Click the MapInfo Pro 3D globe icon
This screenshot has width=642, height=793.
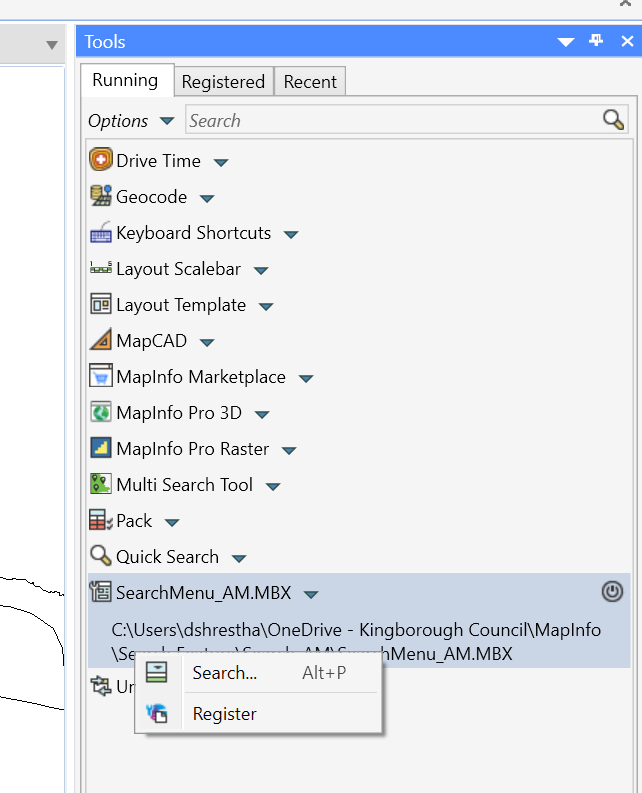pyautogui.click(x=101, y=412)
